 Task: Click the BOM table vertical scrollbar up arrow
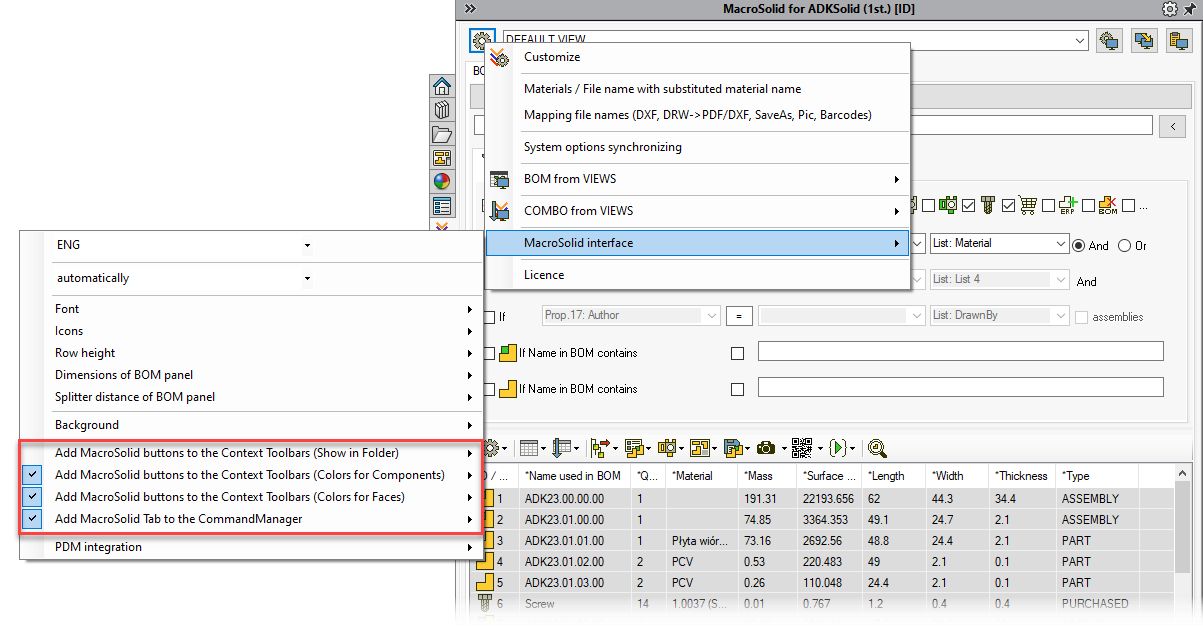pyautogui.click(x=1183, y=475)
